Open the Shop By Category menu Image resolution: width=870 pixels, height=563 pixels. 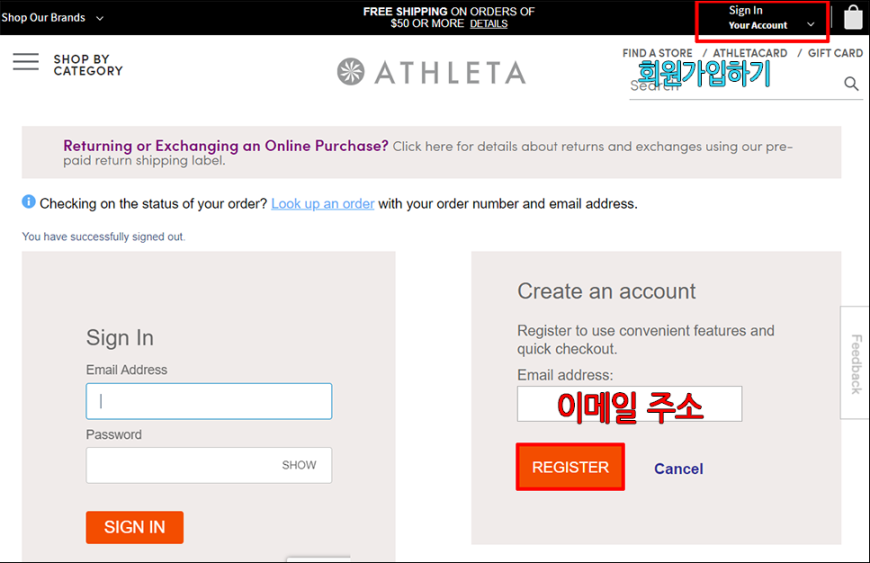point(88,65)
